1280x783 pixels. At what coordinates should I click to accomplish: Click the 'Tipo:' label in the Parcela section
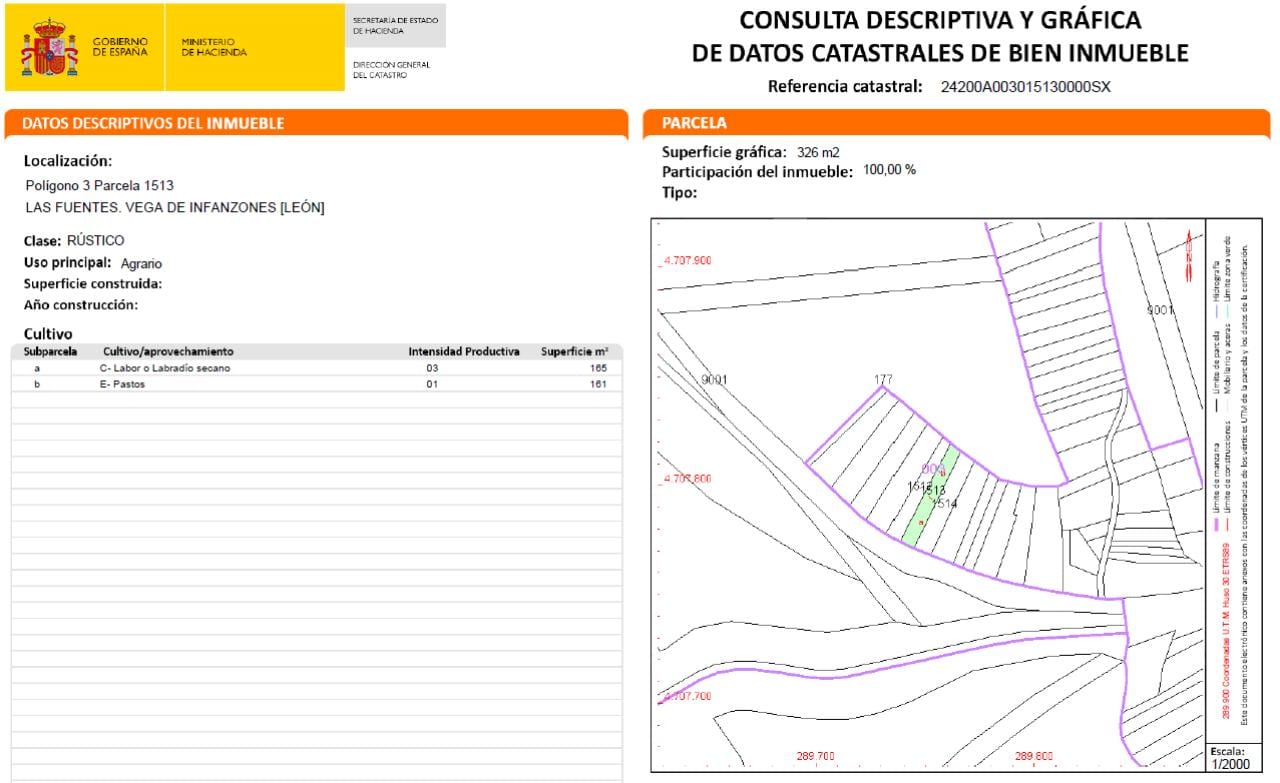tap(679, 193)
